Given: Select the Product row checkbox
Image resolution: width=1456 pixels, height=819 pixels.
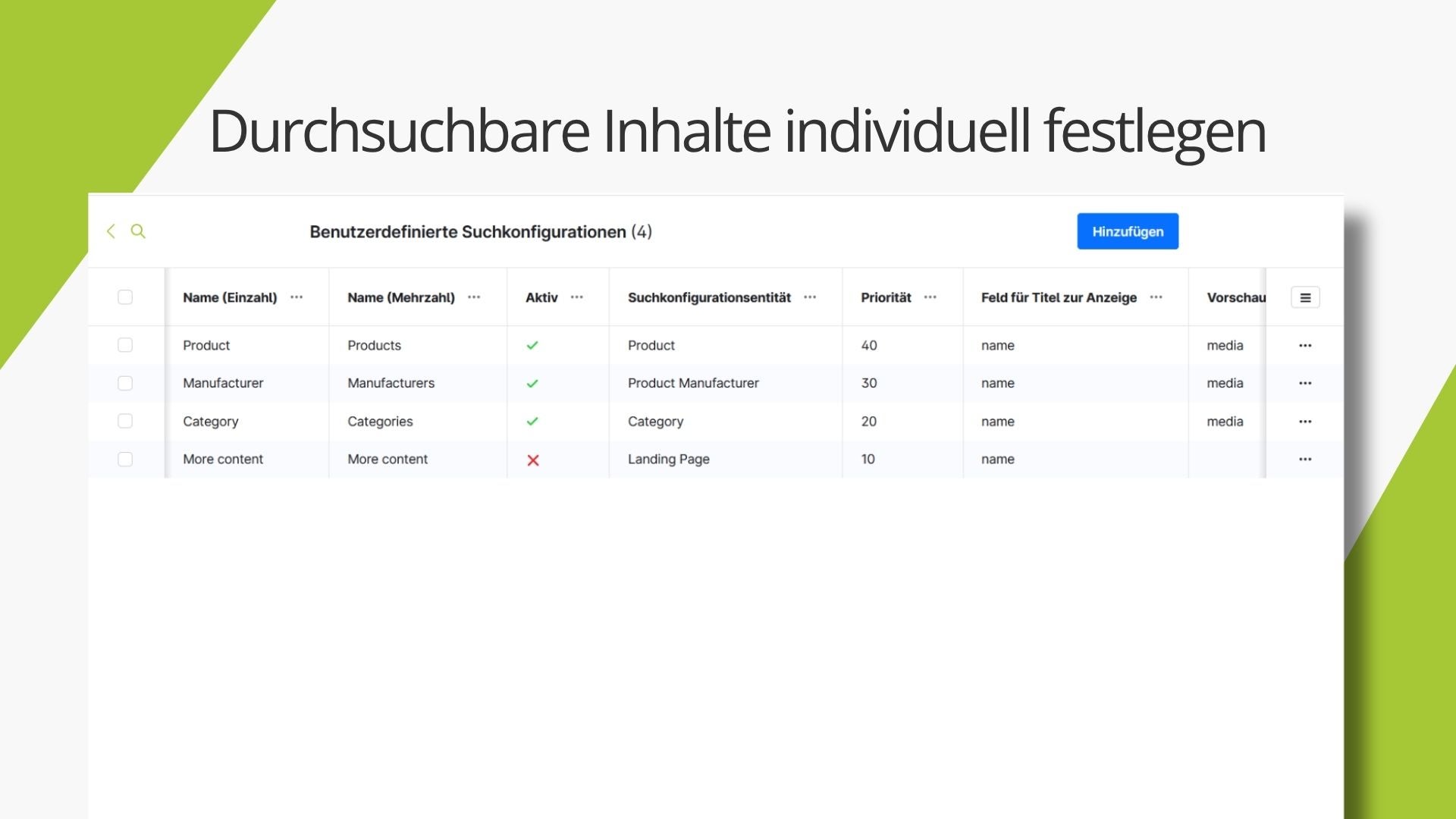Looking at the screenshot, I should pos(125,345).
